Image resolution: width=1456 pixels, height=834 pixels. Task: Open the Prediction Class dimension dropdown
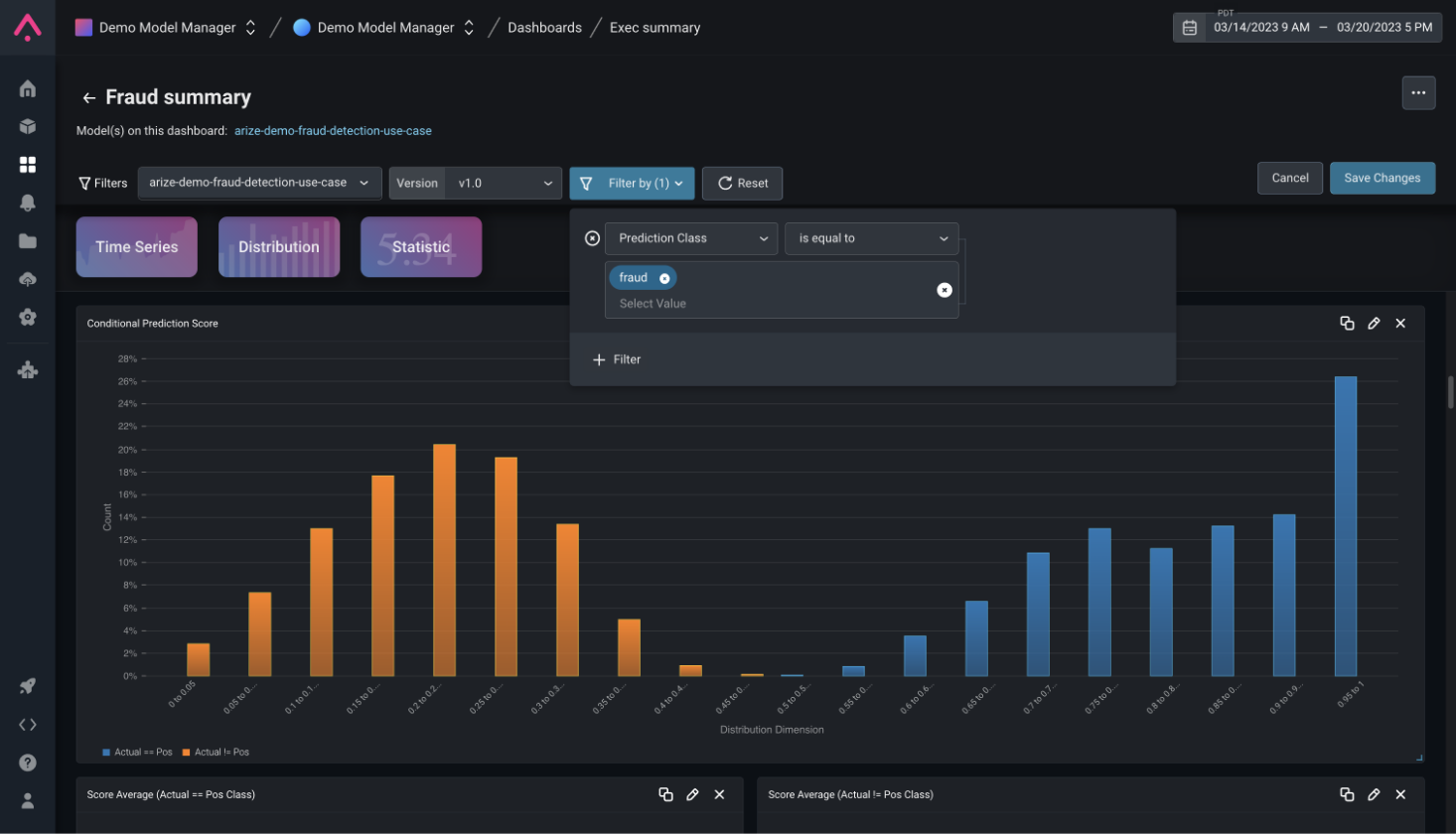pos(690,238)
